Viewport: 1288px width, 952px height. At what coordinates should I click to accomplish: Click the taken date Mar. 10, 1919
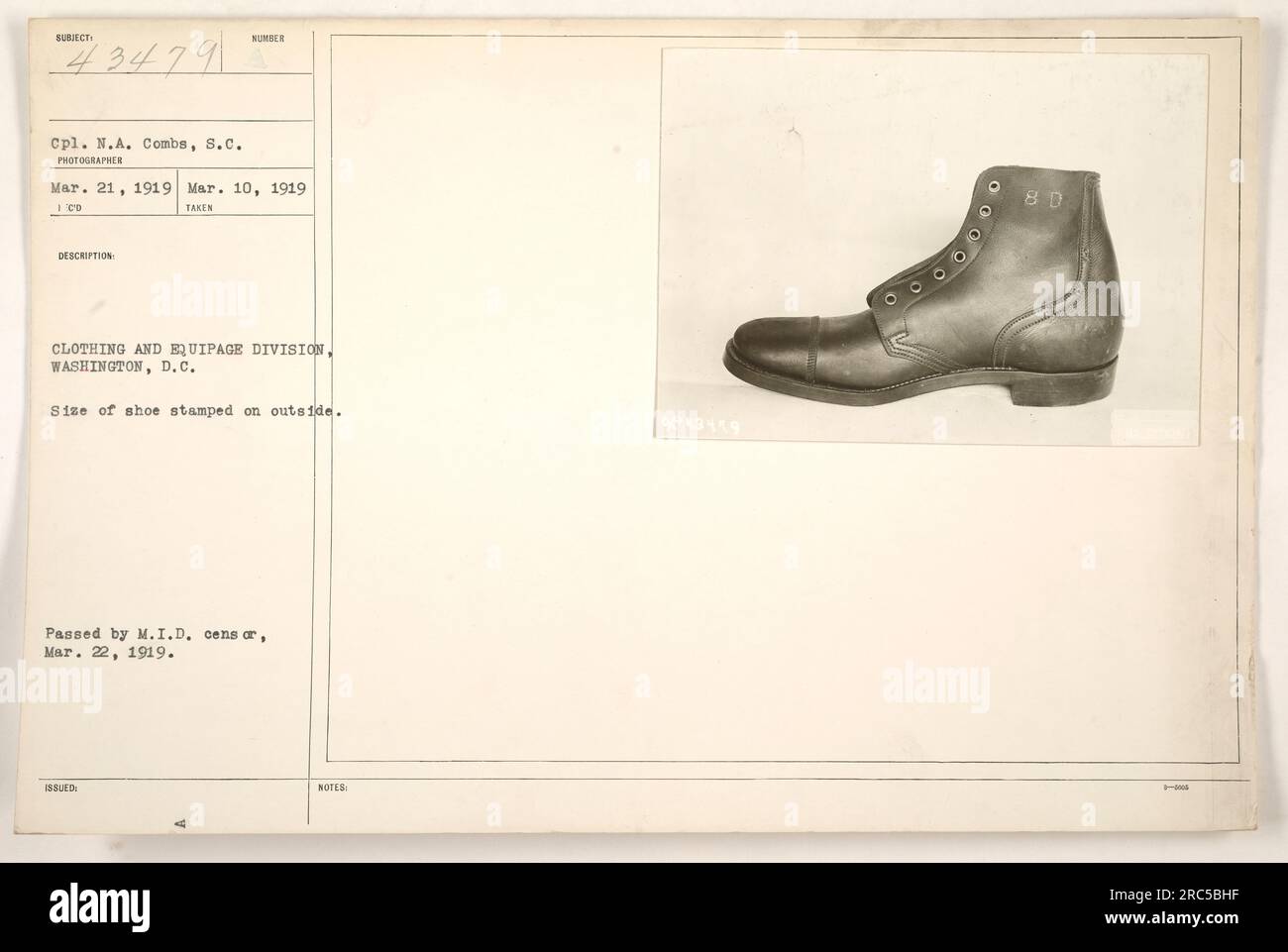(248, 185)
